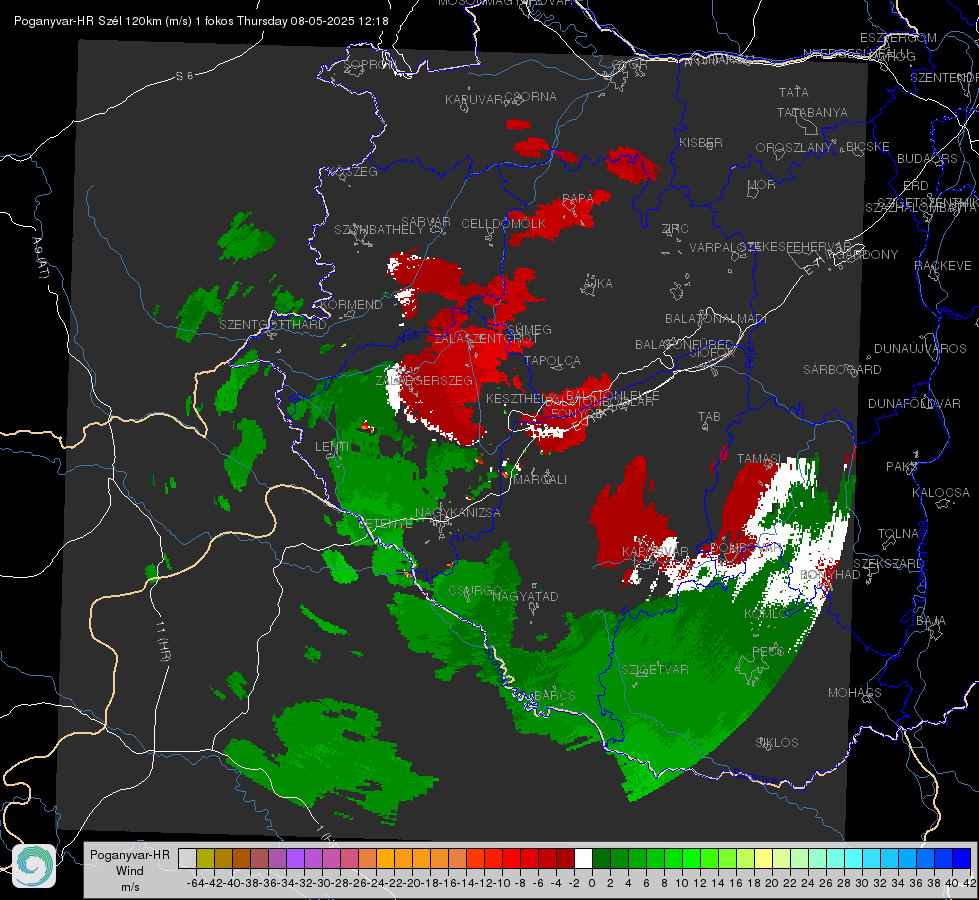This screenshot has width=979, height=900.
Task: Click the dark green swatch right of 0
Action: 601,858
